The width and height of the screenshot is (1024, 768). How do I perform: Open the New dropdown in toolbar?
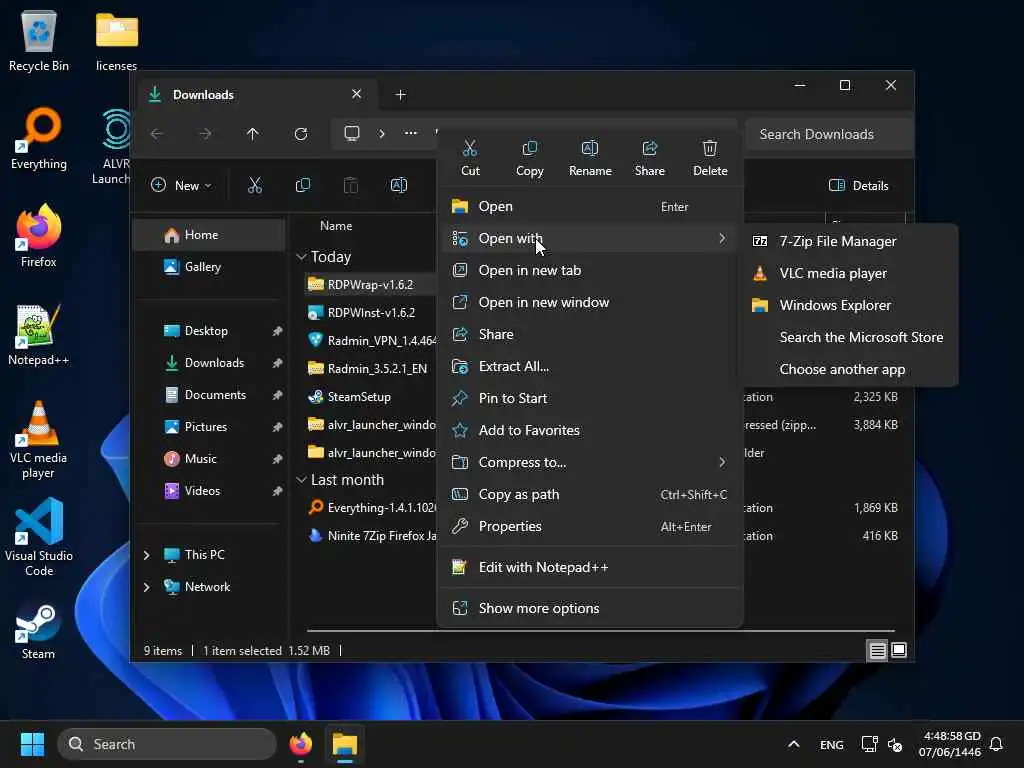tap(181, 185)
